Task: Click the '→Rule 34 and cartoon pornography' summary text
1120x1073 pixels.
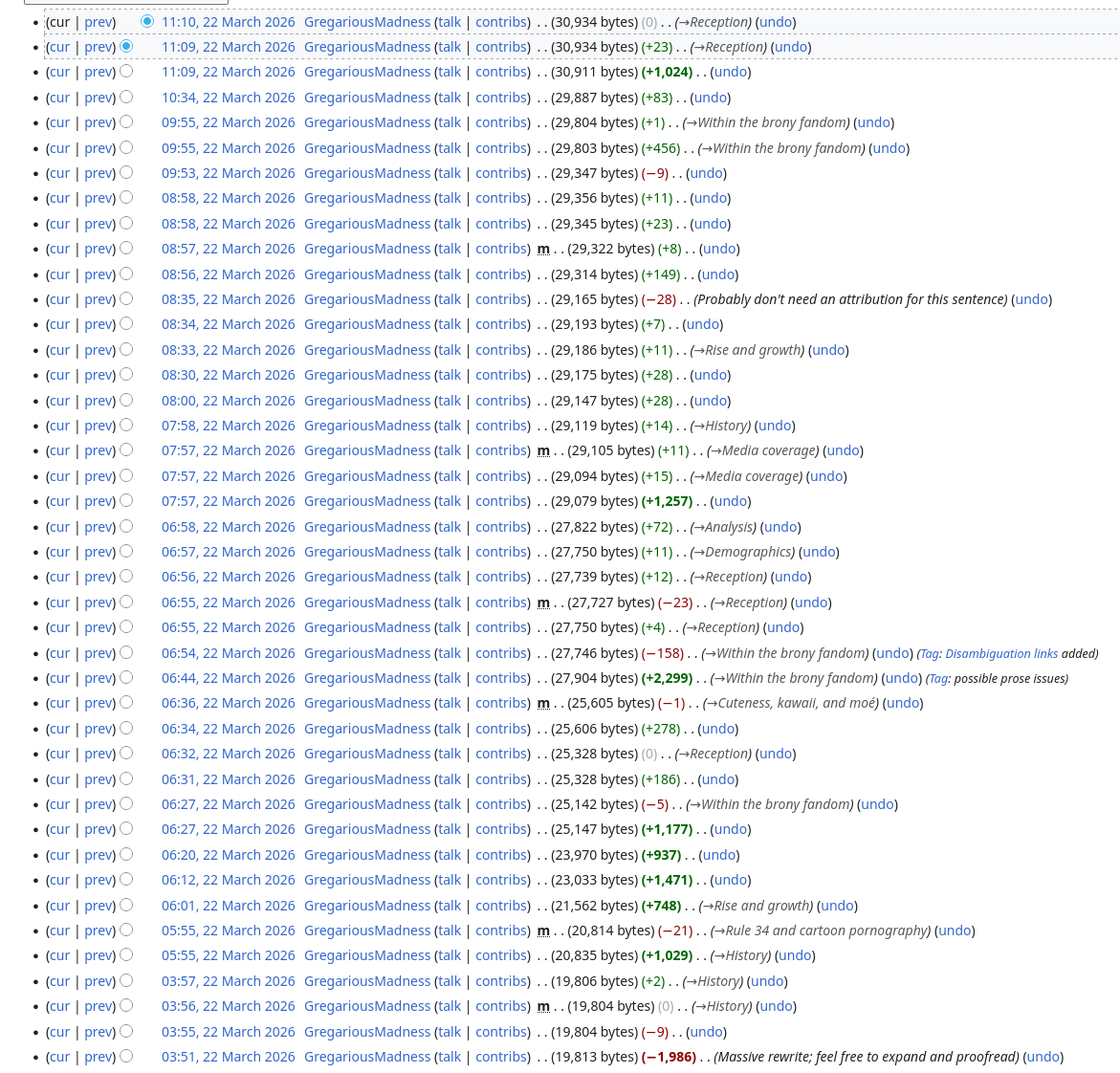Action: click(x=820, y=931)
